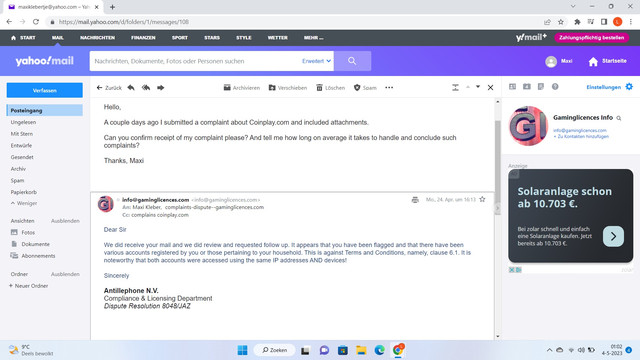Screen dimensions: 640x360
Task: Open the notepad panel icon
Action: coord(541,87)
